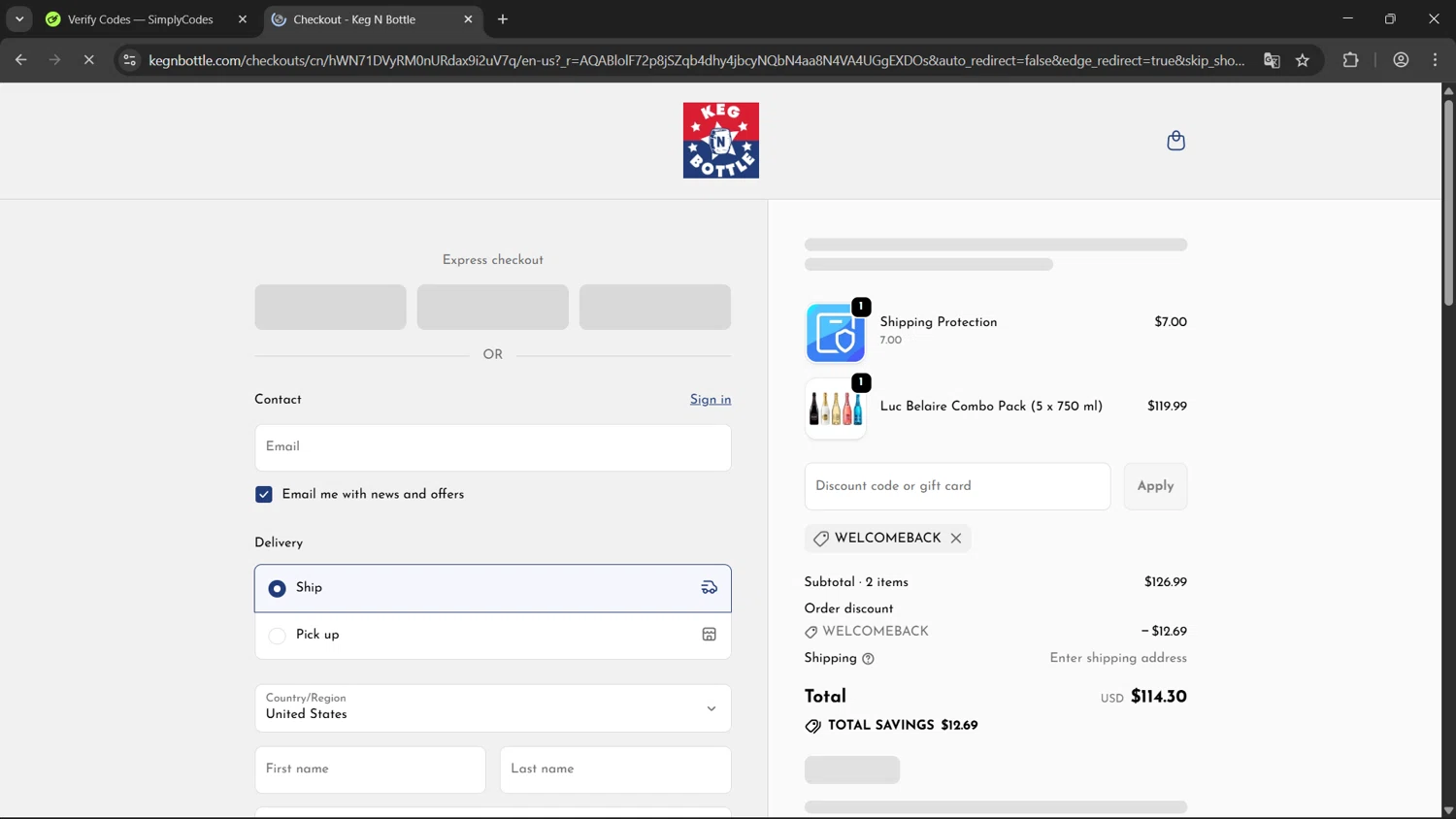Image resolution: width=1456 pixels, height=819 pixels.
Task: Click the − $12.69 discount amount
Action: [1164, 632]
